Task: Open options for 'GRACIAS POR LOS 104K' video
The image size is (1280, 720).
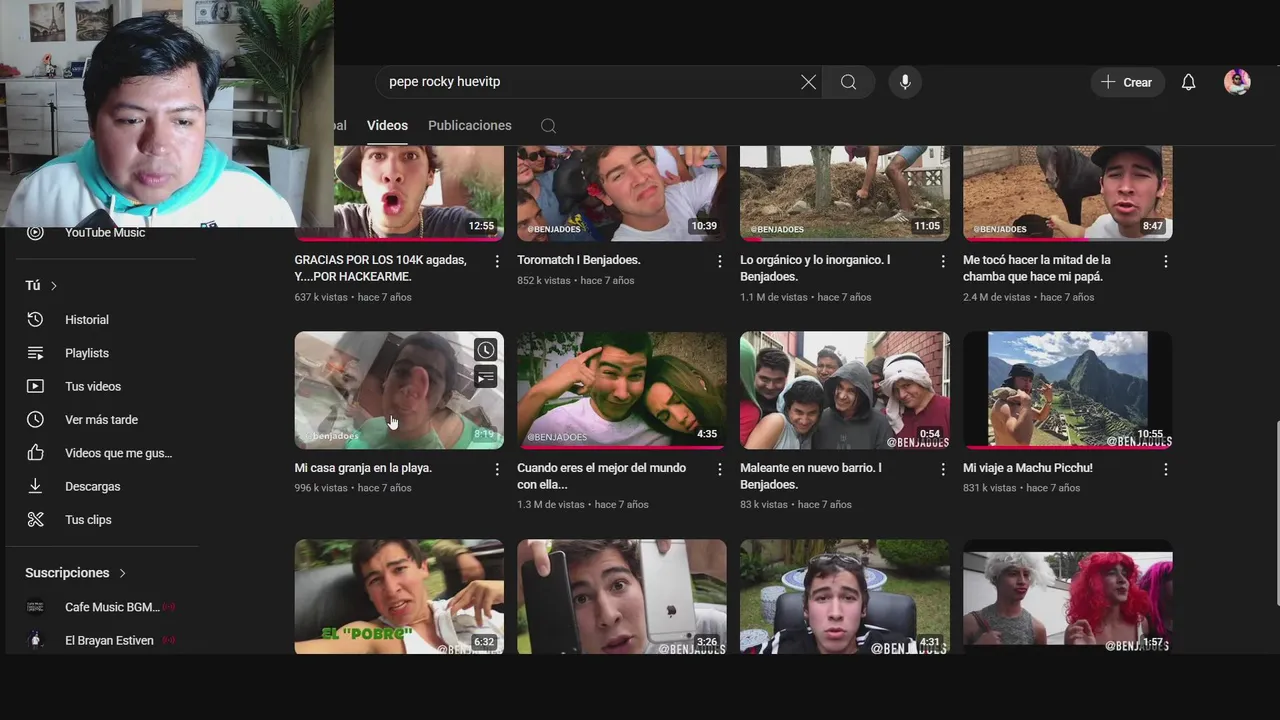Action: (x=497, y=261)
